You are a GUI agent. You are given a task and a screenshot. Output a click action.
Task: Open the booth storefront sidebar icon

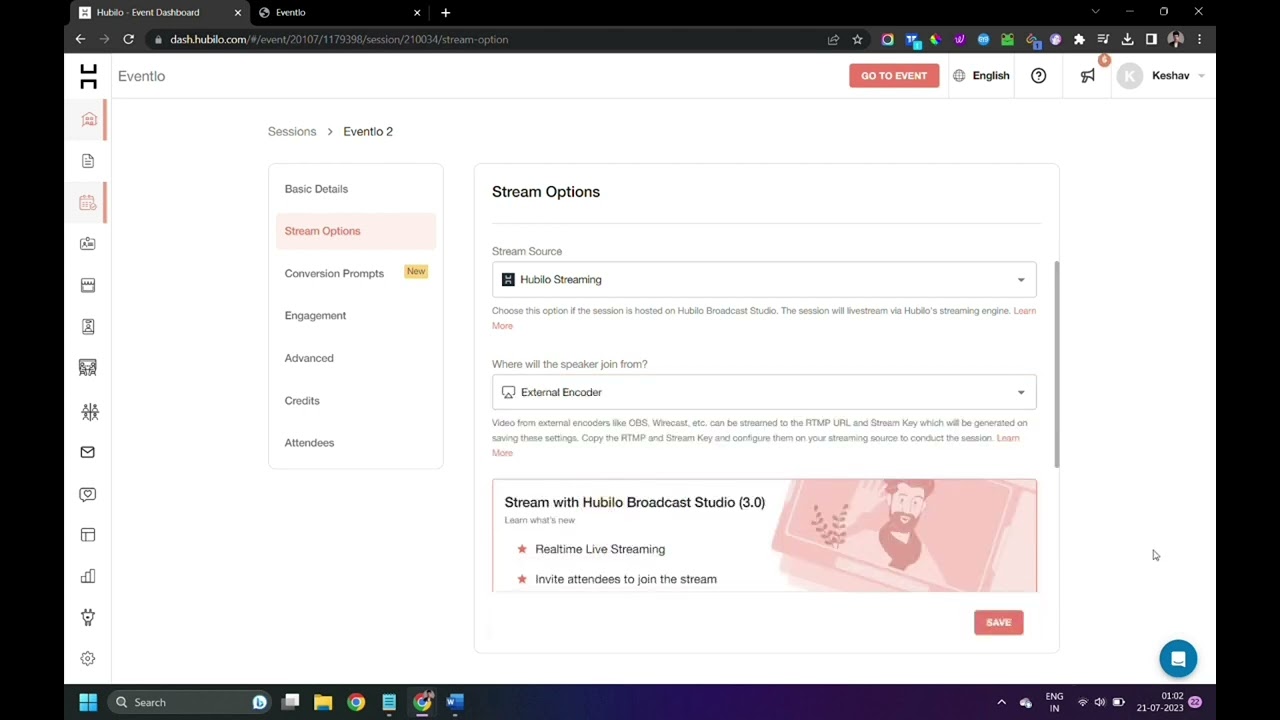coord(88,285)
